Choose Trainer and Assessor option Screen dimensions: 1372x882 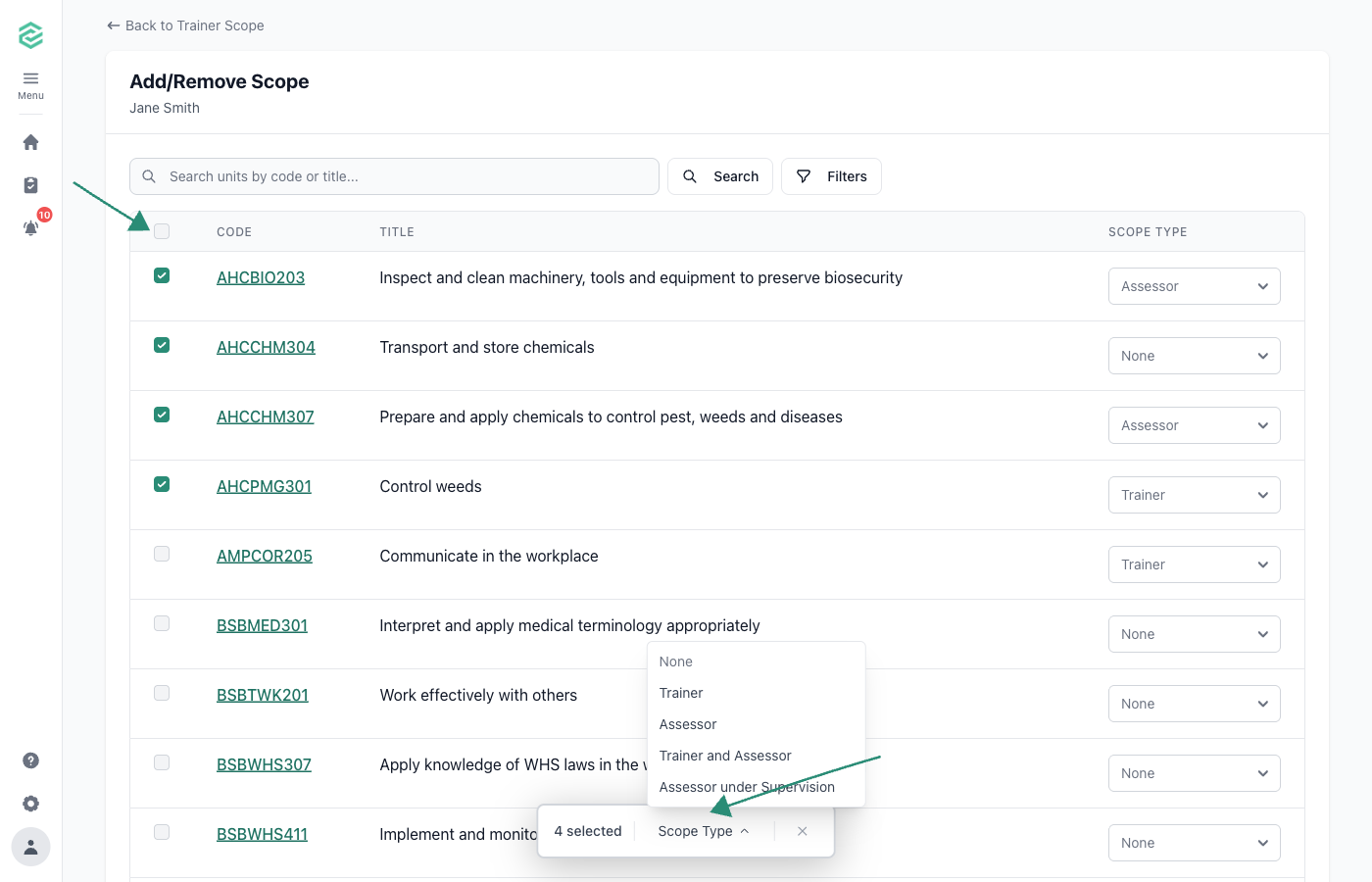tap(756, 756)
